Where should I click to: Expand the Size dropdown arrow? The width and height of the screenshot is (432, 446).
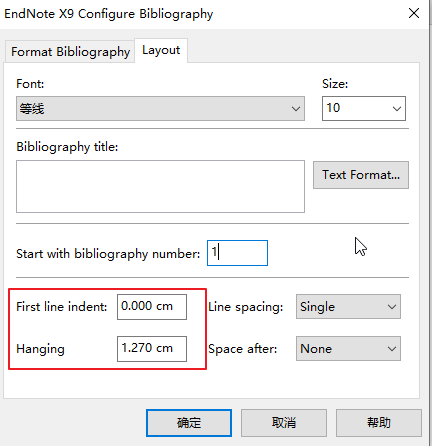(x=396, y=109)
